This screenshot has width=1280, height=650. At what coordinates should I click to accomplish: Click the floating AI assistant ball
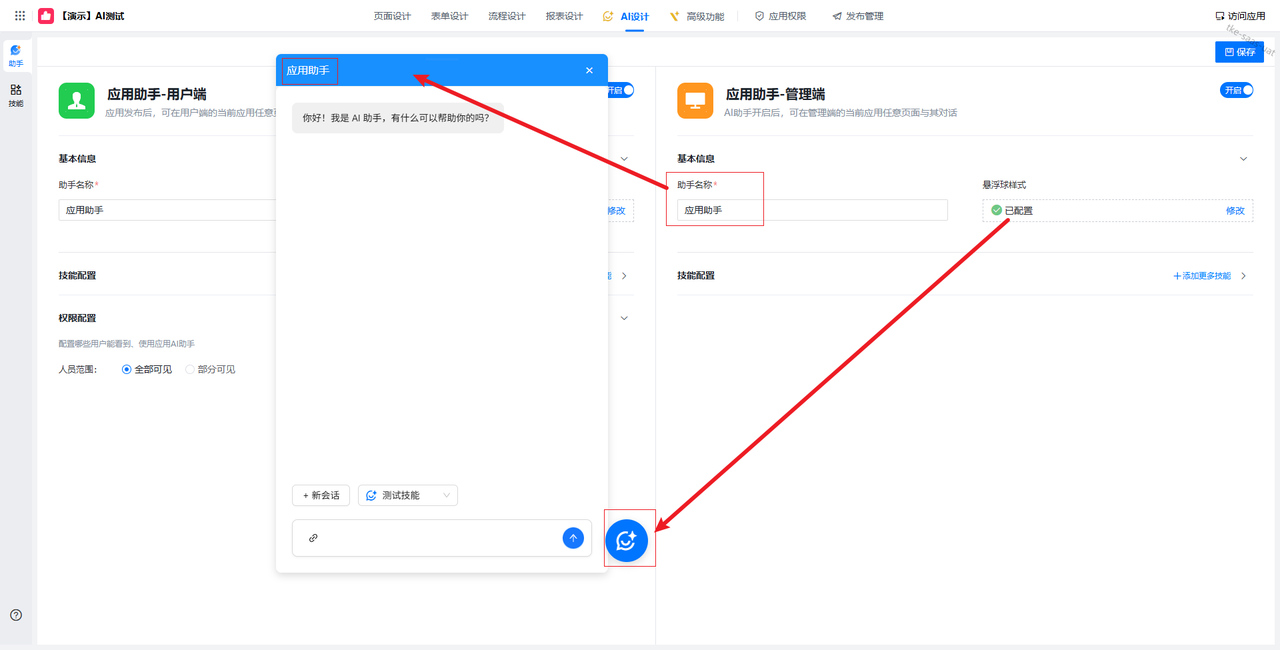pyautogui.click(x=627, y=540)
